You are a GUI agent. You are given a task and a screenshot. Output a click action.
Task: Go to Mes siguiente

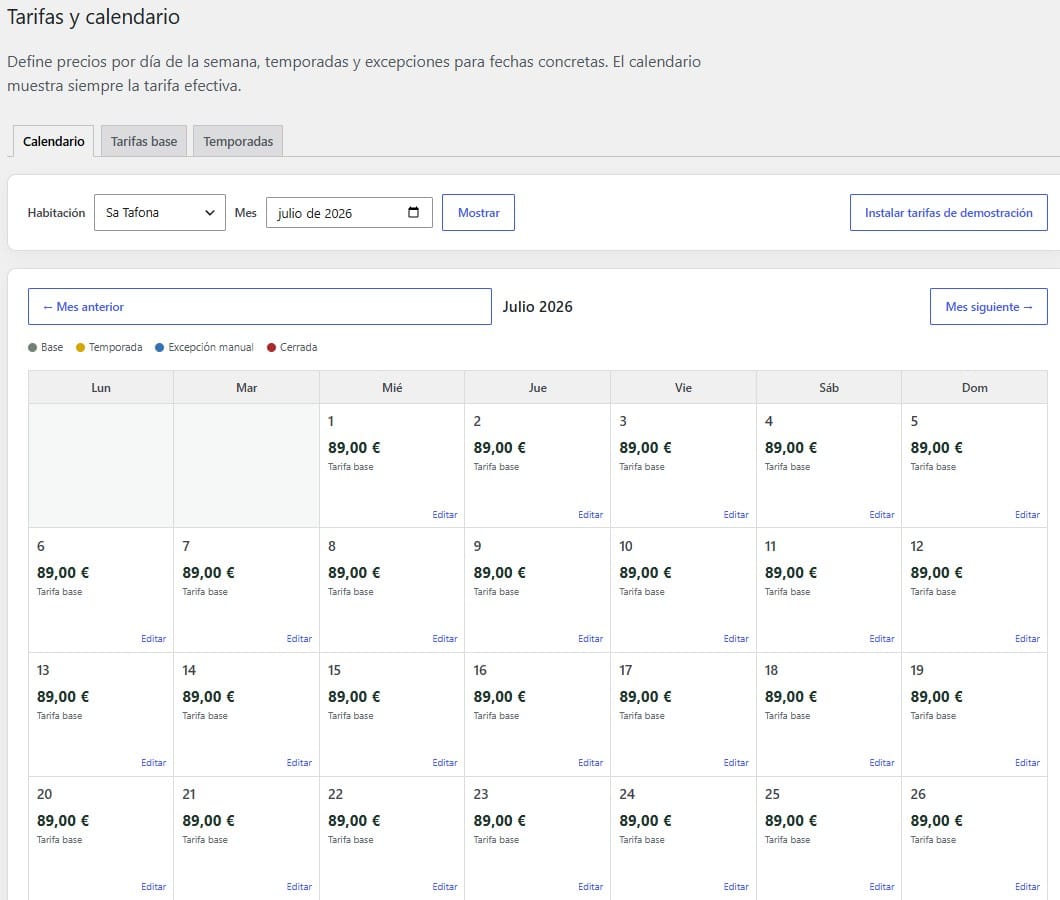tap(988, 306)
